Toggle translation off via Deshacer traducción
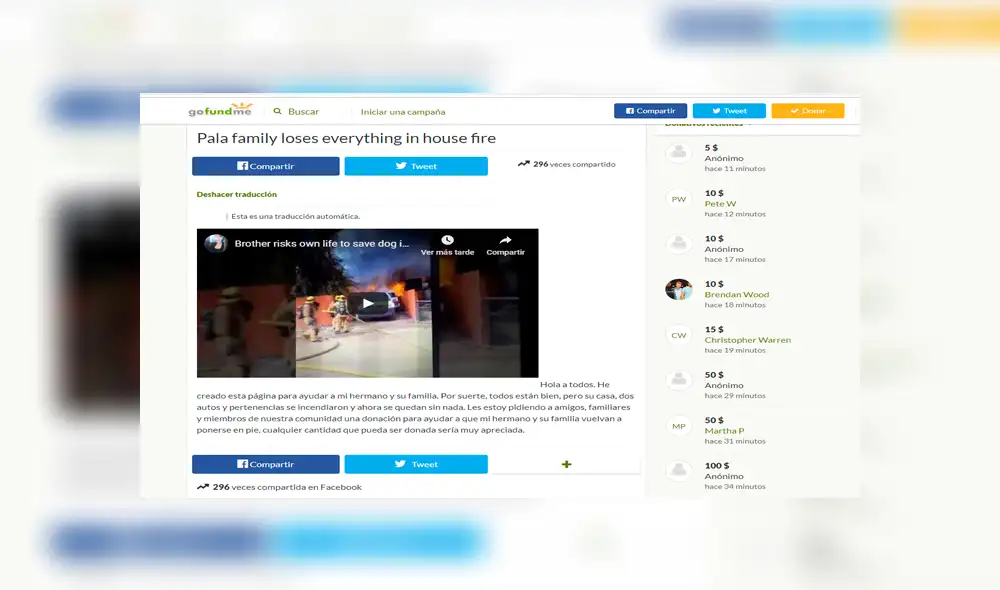Image resolution: width=1000 pixels, height=590 pixels. [236, 193]
